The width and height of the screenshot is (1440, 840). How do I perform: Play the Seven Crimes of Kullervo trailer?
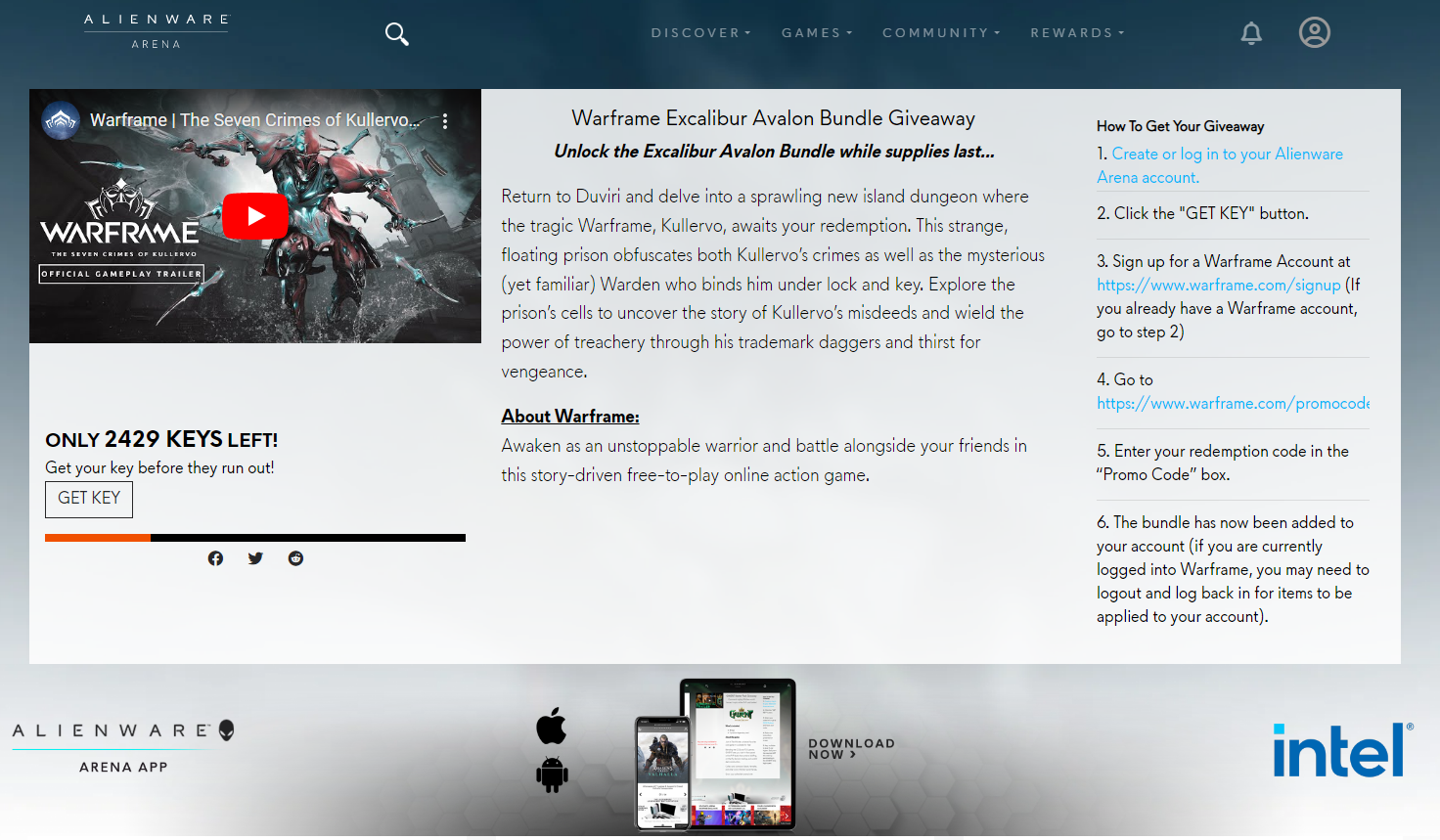click(255, 216)
